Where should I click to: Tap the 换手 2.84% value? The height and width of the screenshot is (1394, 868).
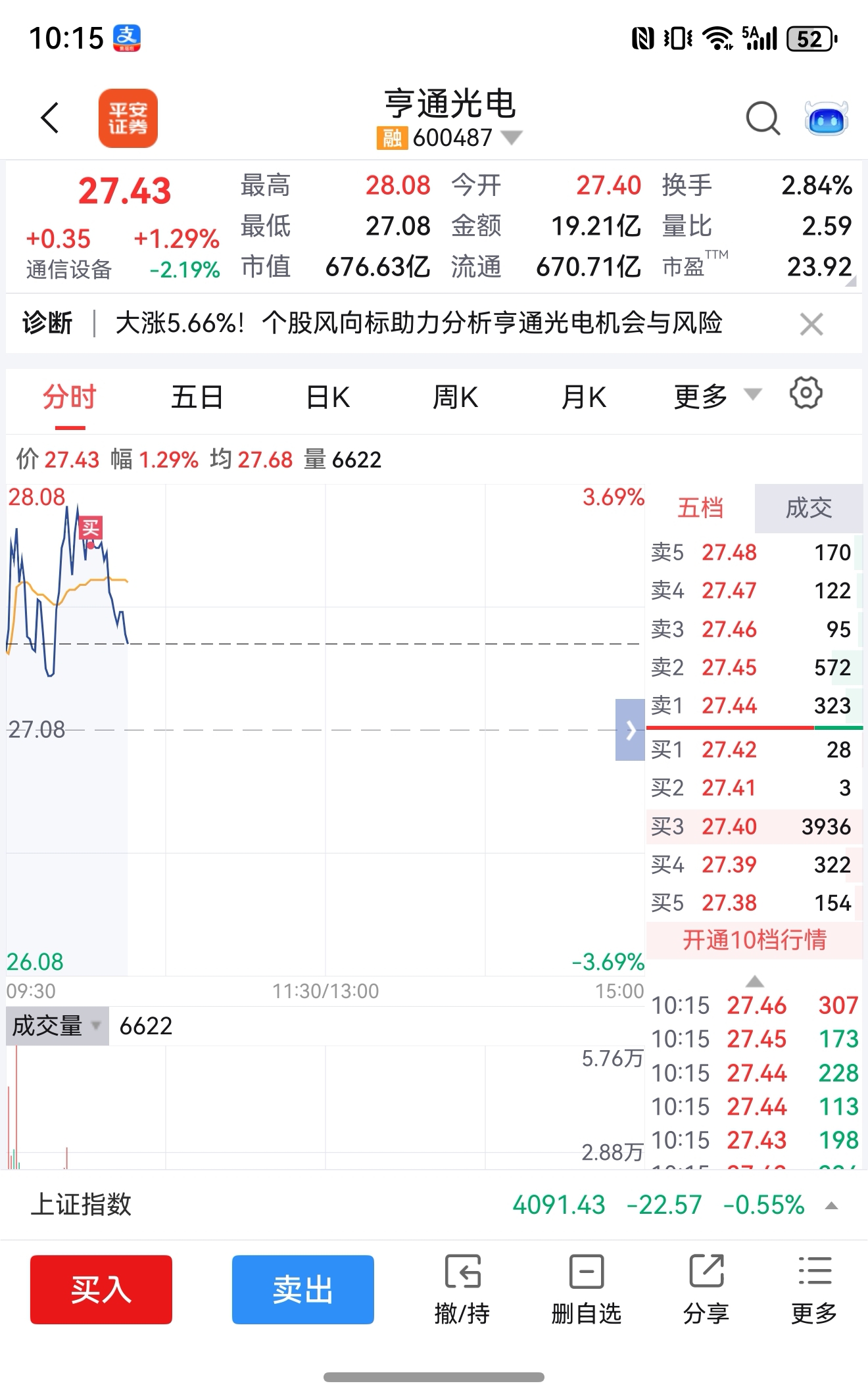click(817, 185)
